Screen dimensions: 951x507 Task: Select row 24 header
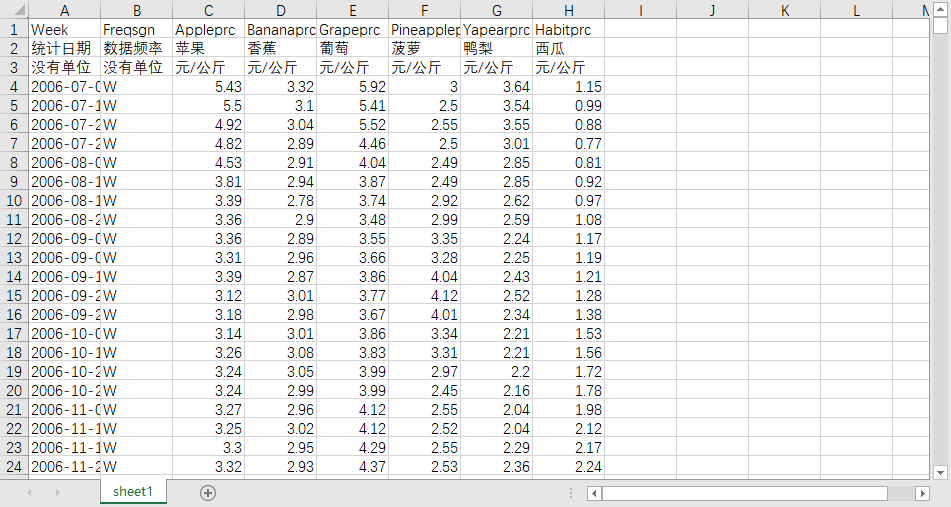tap(14, 466)
